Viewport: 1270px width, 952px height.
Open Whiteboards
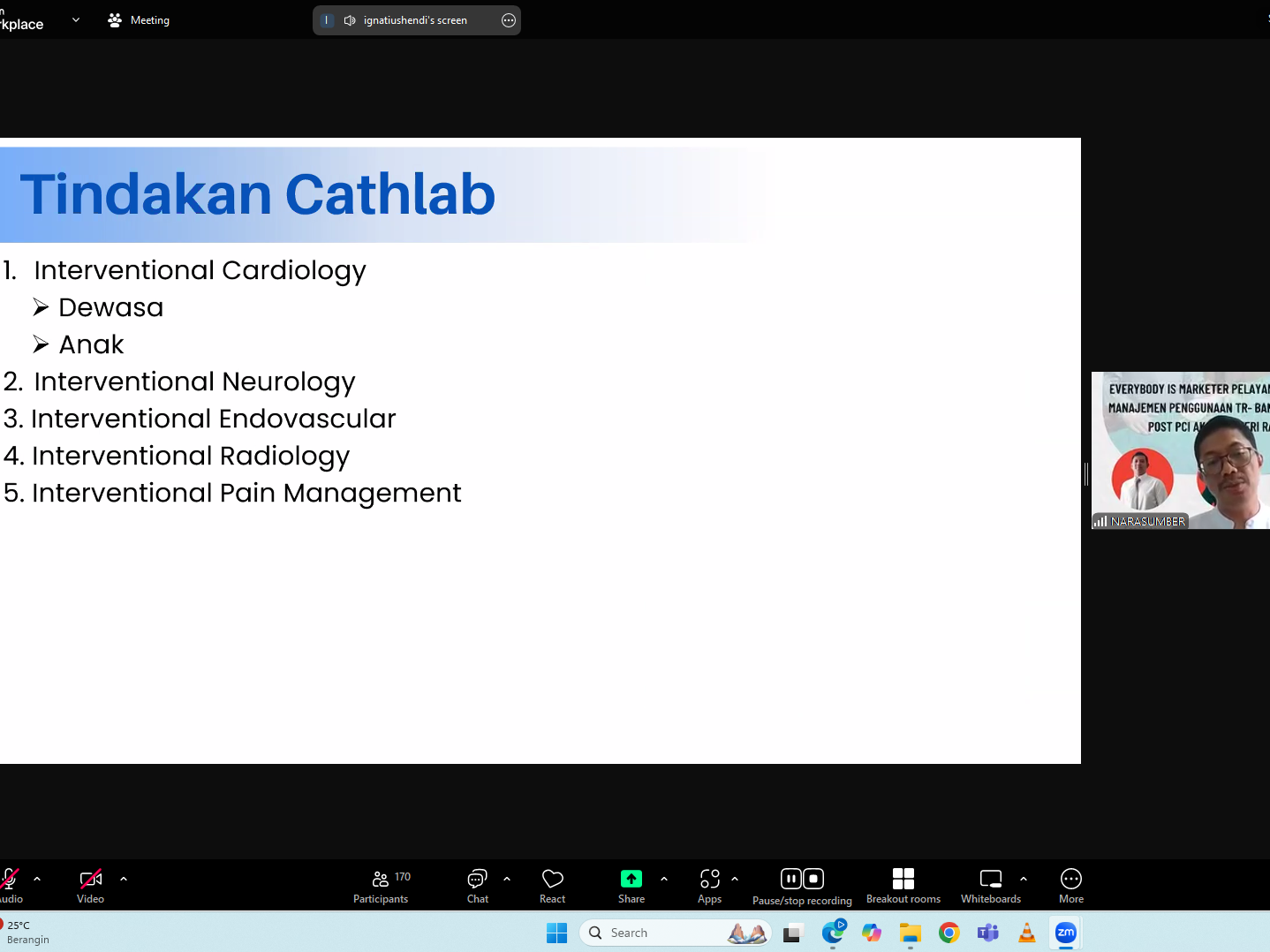pyautogui.click(x=990, y=886)
